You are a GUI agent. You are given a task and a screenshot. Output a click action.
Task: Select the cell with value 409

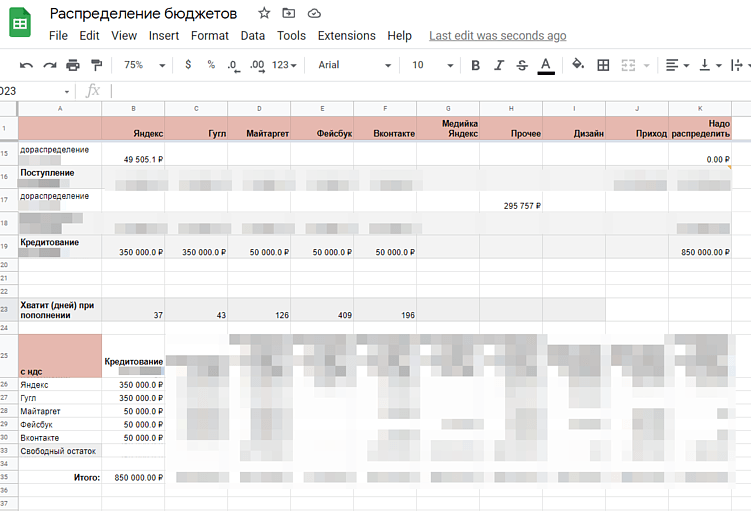[322, 310]
